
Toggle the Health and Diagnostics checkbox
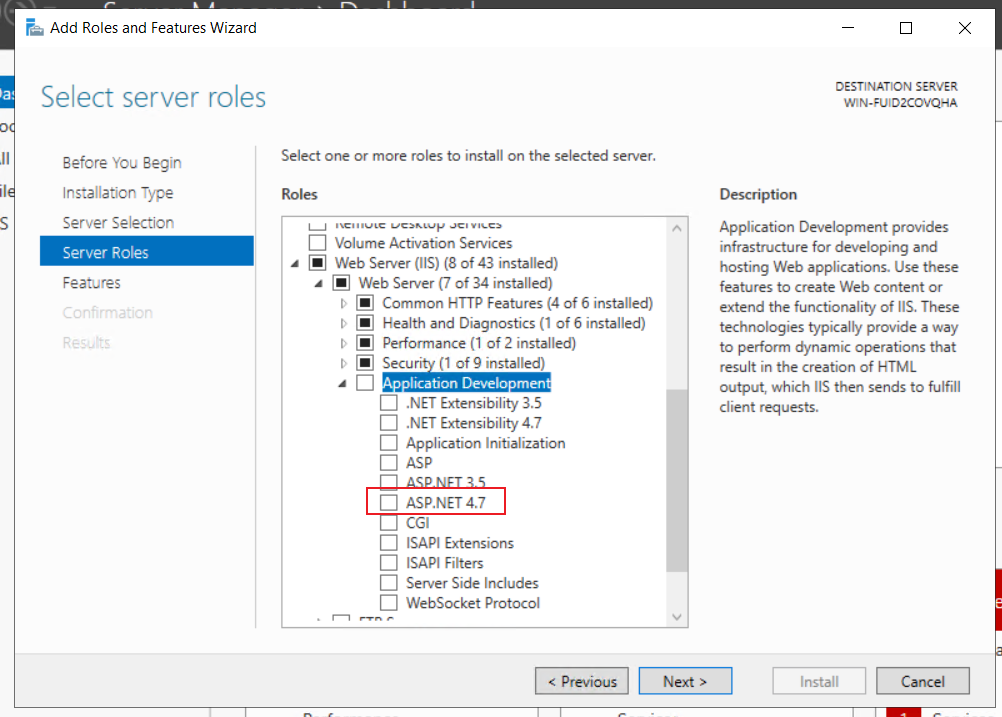[x=365, y=323]
